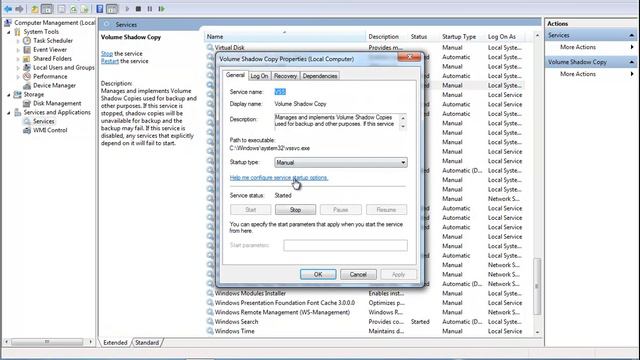Switch to the Recovery tab
The image size is (640, 360).
pyautogui.click(x=285, y=76)
